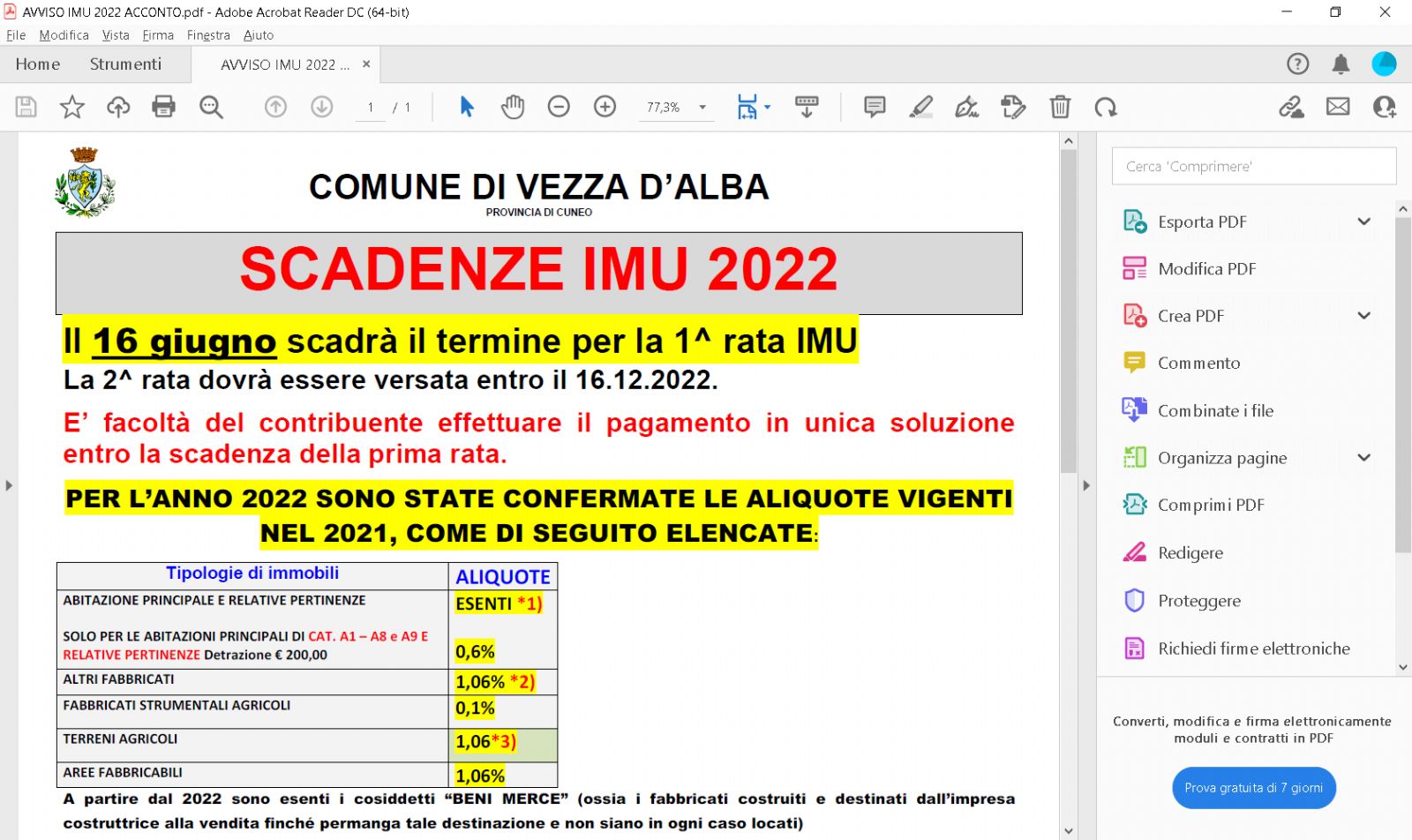
Task: Open the zoom level dropdown
Action: point(702,107)
